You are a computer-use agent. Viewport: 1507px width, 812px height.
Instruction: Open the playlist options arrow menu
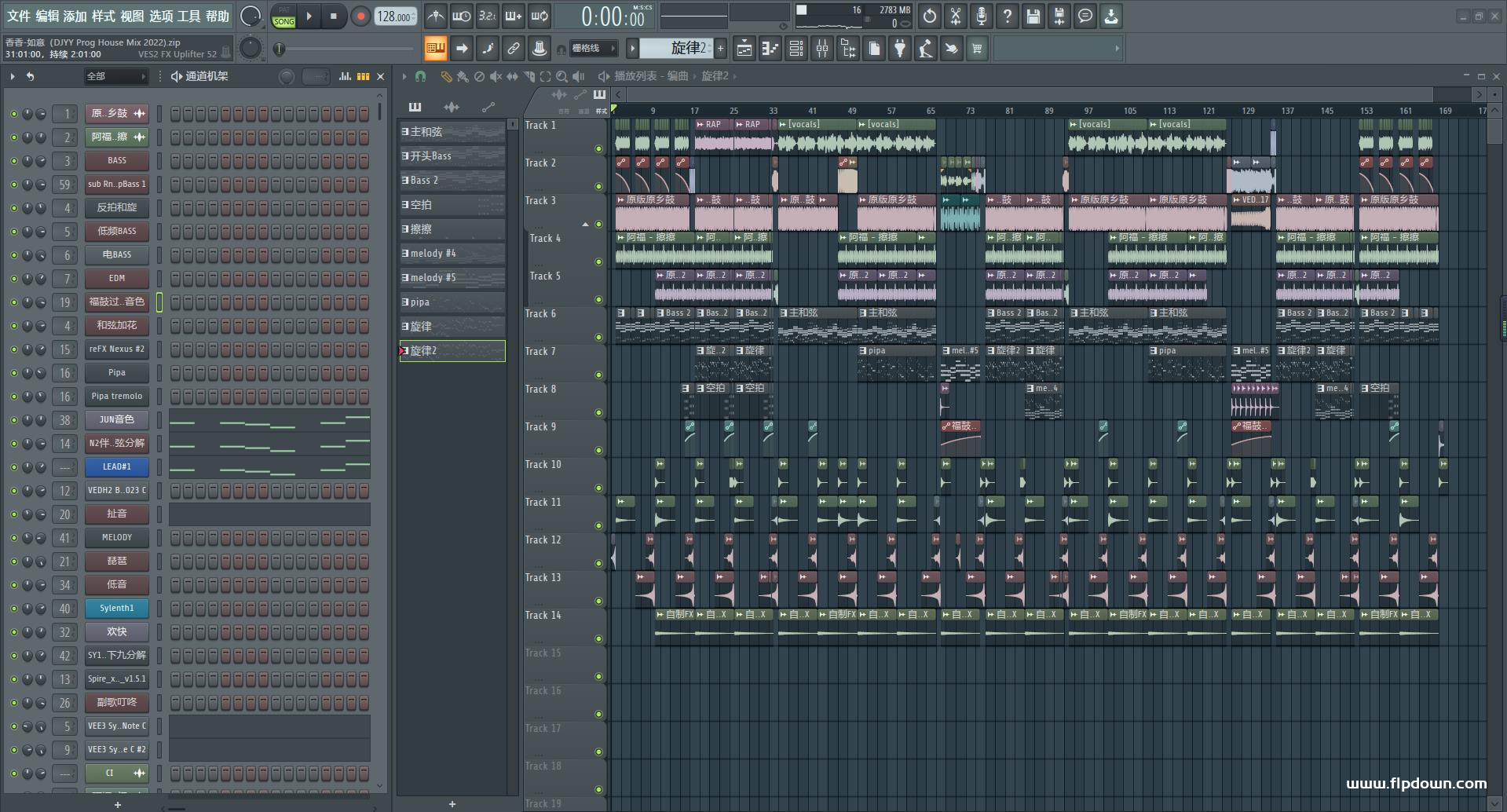(404, 76)
